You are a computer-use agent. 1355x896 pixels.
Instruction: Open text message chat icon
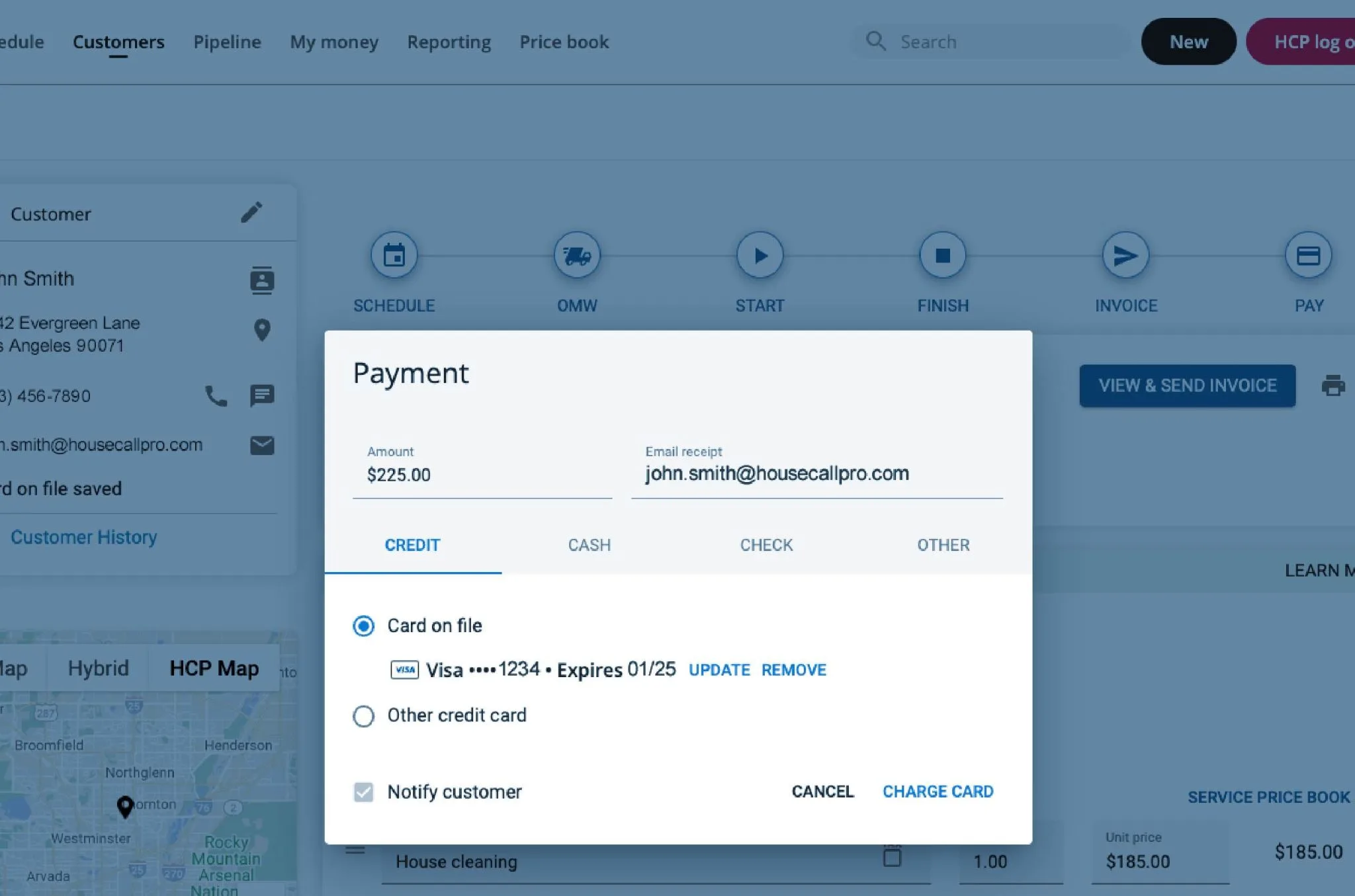[262, 396]
